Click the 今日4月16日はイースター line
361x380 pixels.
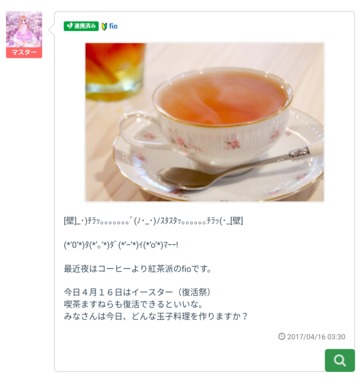(137, 292)
